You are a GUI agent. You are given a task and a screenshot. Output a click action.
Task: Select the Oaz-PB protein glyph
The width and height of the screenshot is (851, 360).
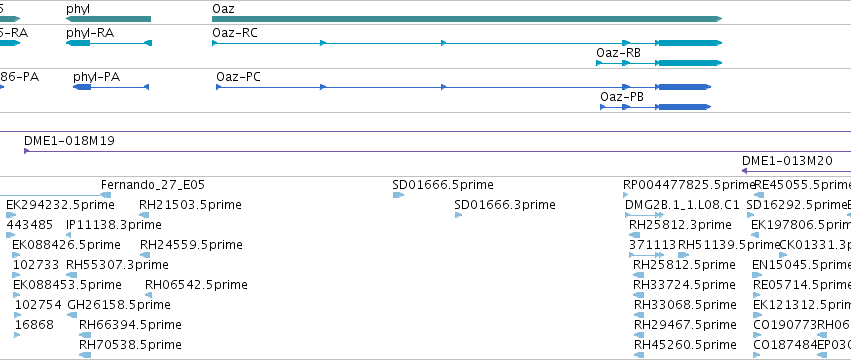tap(655, 107)
